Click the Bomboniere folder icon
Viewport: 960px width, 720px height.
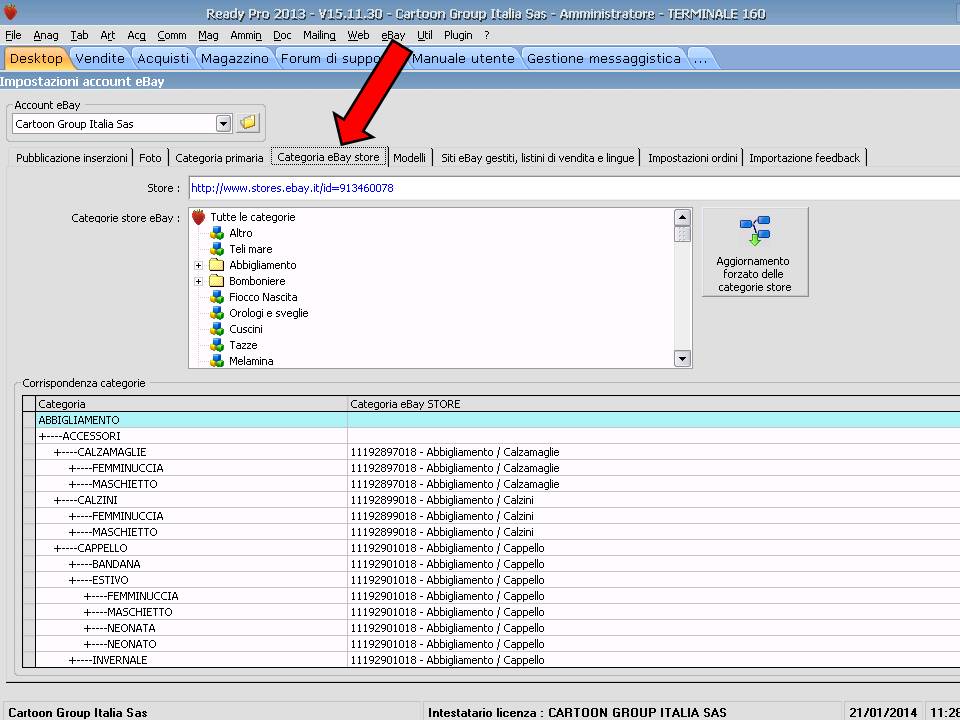tap(217, 281)
